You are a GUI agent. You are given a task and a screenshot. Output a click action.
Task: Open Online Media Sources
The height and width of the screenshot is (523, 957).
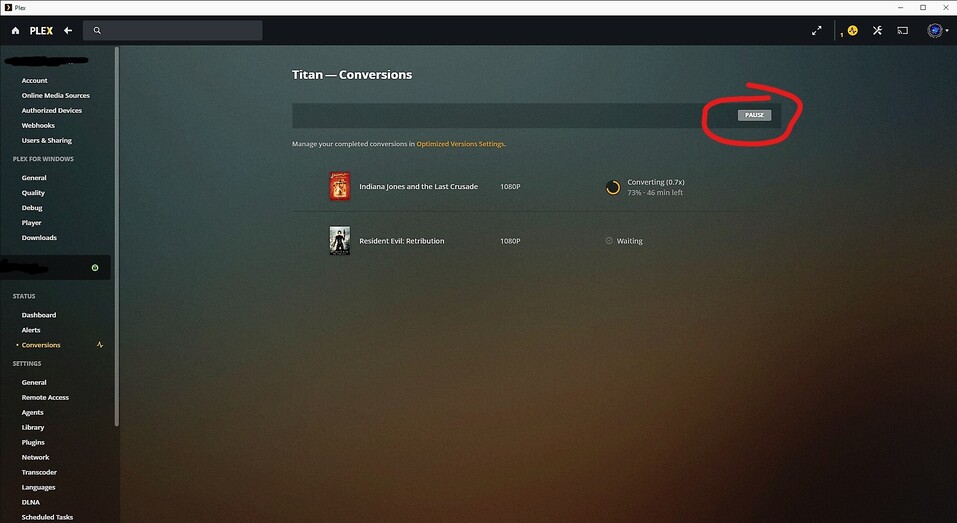[x=56, y=96]
